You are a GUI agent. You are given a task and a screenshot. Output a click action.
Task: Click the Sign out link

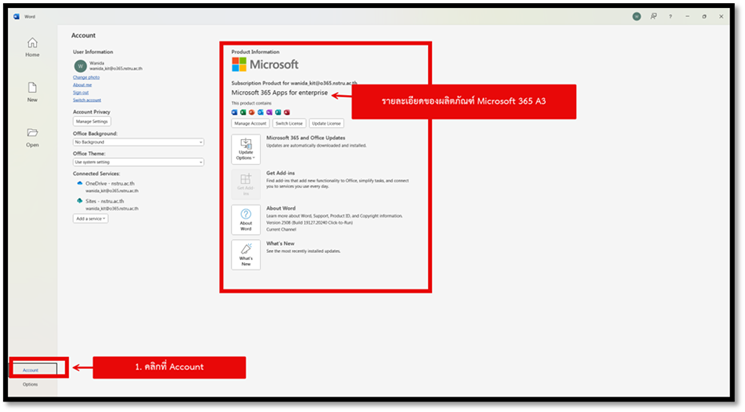[x=81, y=91]
